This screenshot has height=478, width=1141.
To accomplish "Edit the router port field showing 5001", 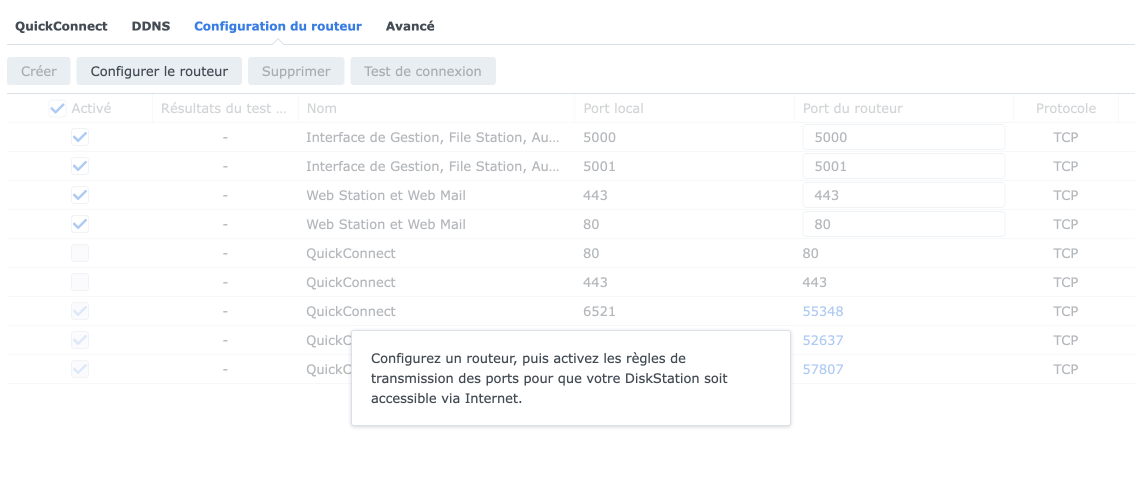I will [x=903, y=166].
